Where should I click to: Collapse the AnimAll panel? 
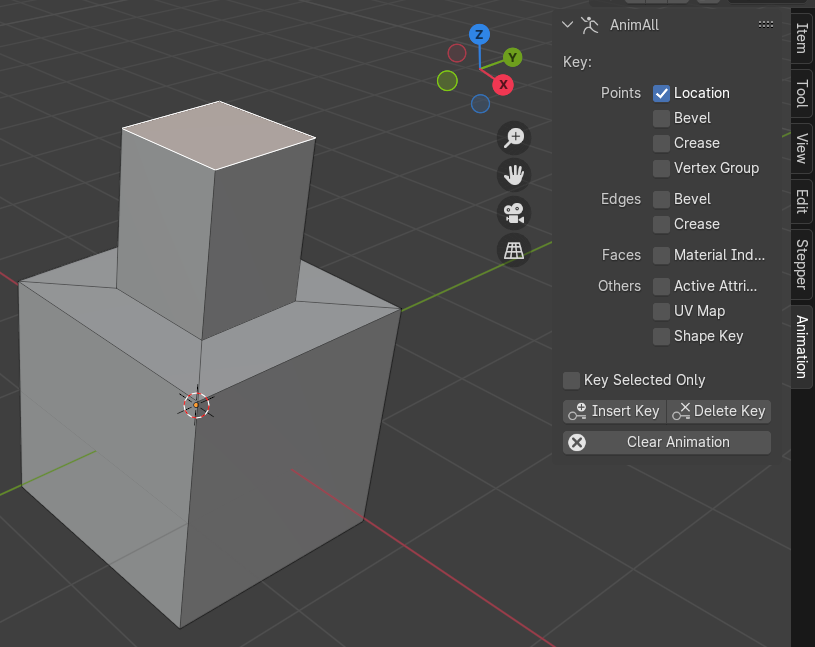[568, 24]
